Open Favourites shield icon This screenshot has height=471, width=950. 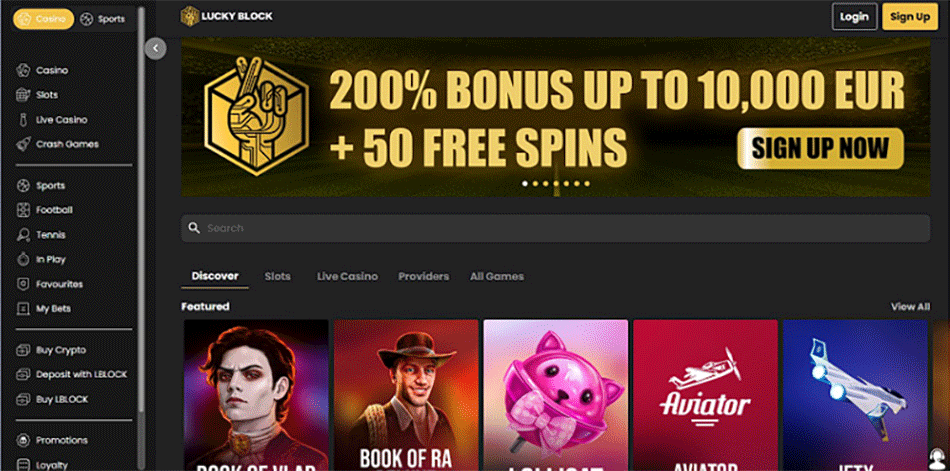coord(23,284)
